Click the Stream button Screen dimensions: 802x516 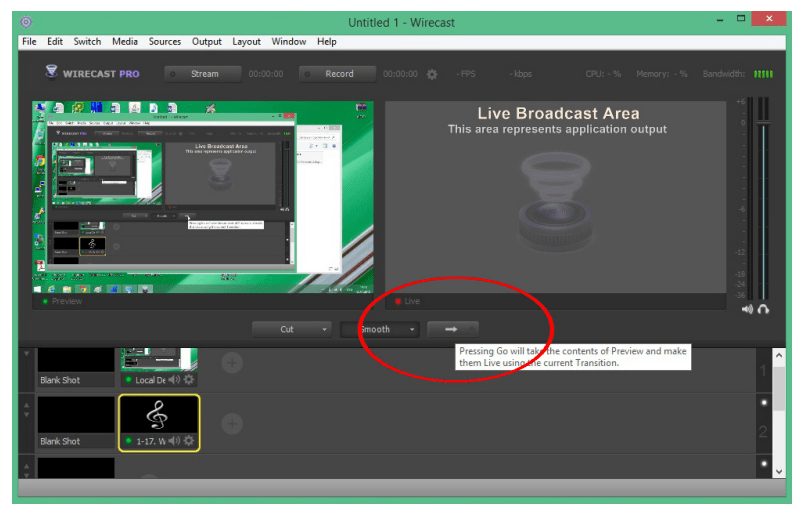click(x=203, y=74)
